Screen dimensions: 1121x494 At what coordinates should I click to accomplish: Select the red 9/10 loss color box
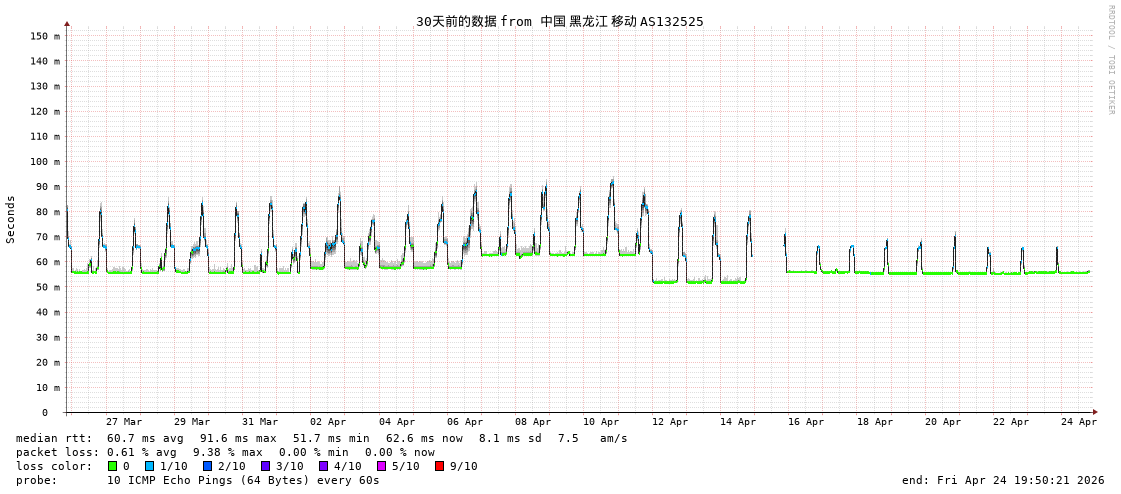[440, 466]
